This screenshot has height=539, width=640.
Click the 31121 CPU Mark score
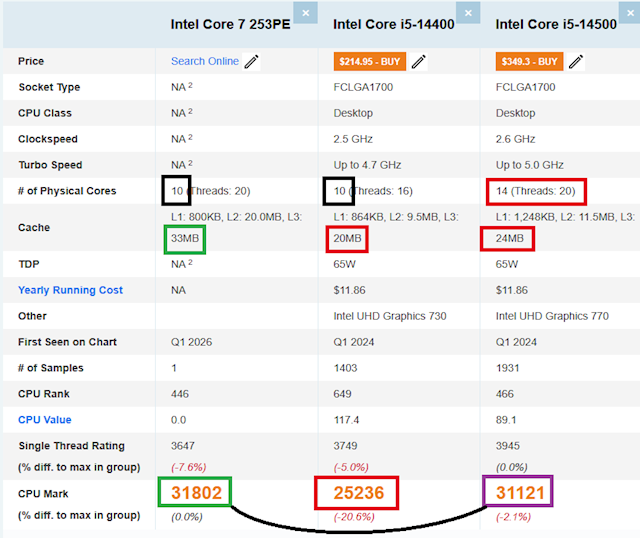520,492
